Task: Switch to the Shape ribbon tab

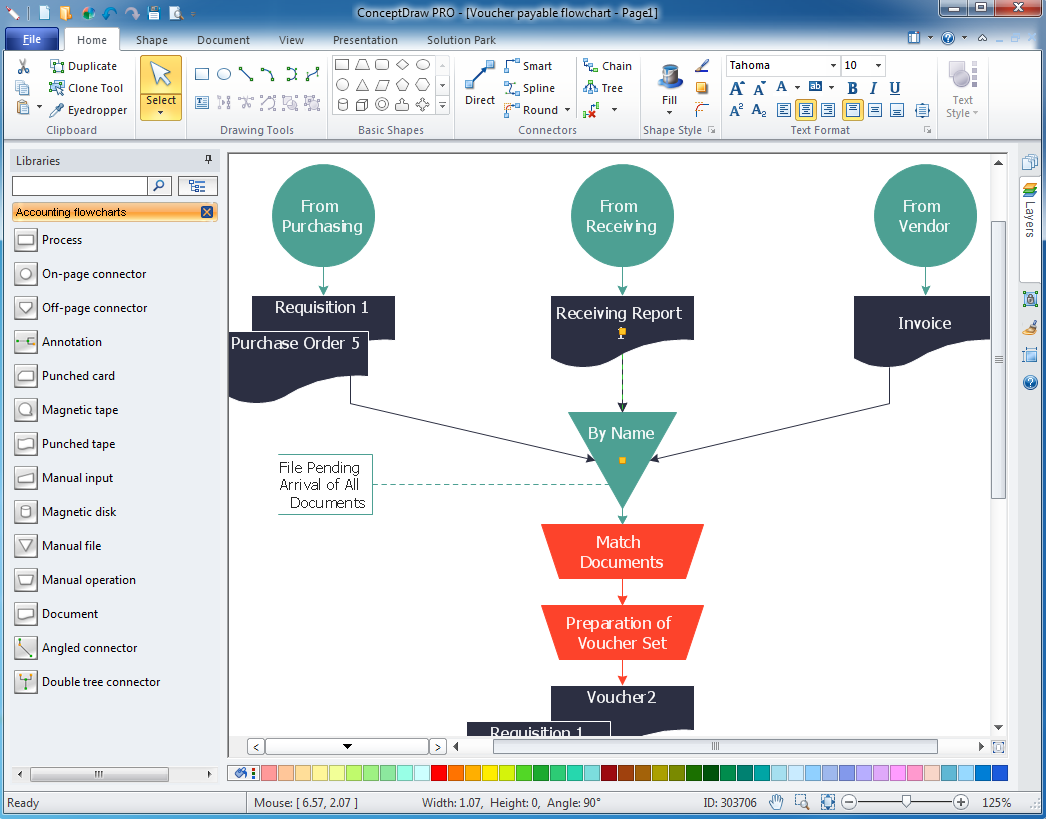Action: (x=152, y=40)
